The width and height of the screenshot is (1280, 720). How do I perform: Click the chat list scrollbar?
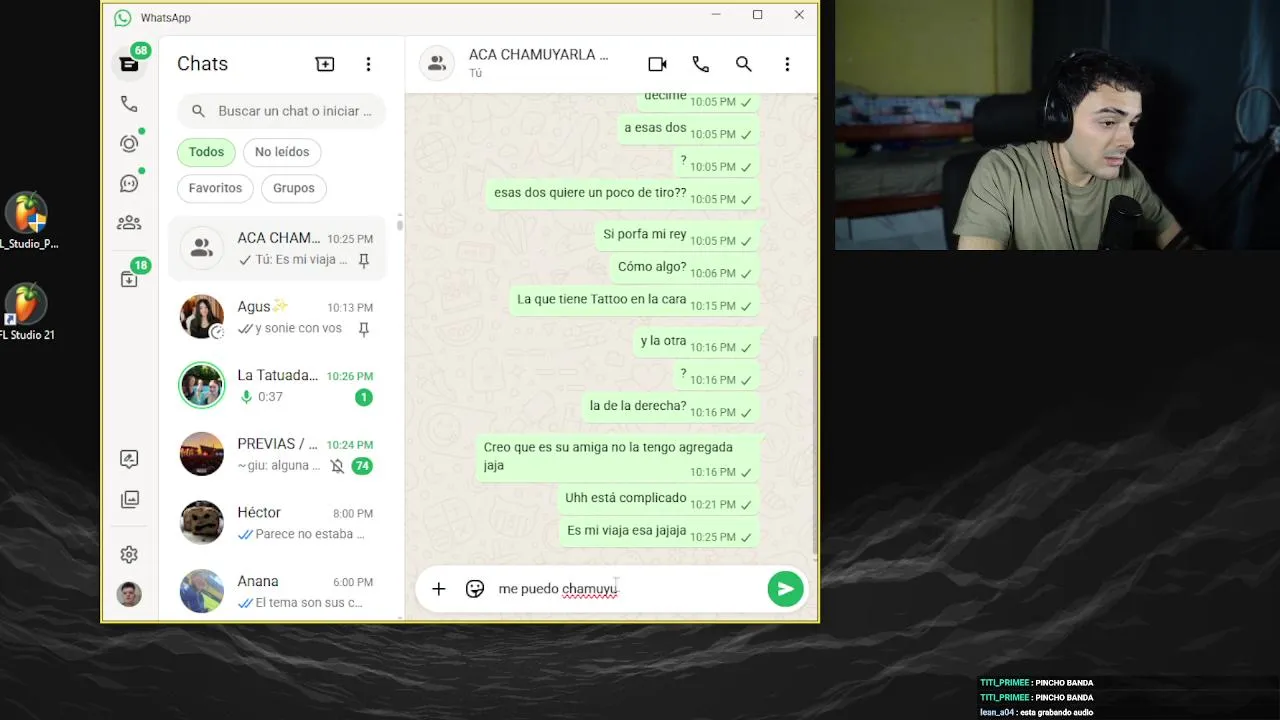[x=399, y=223]
